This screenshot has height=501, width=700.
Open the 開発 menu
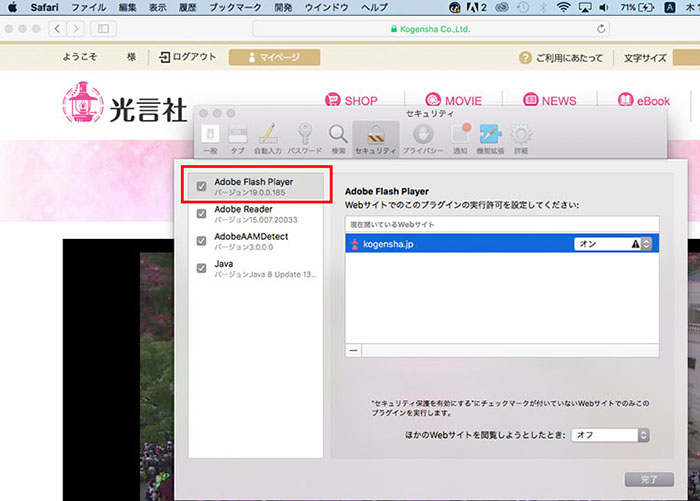pos(283,7)
